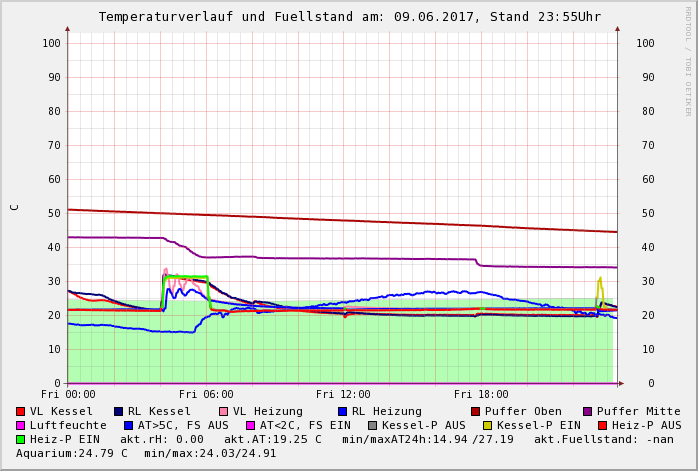Click the 'AT>5C, FS AUS' legend swatch

click(x=128, y=425)
